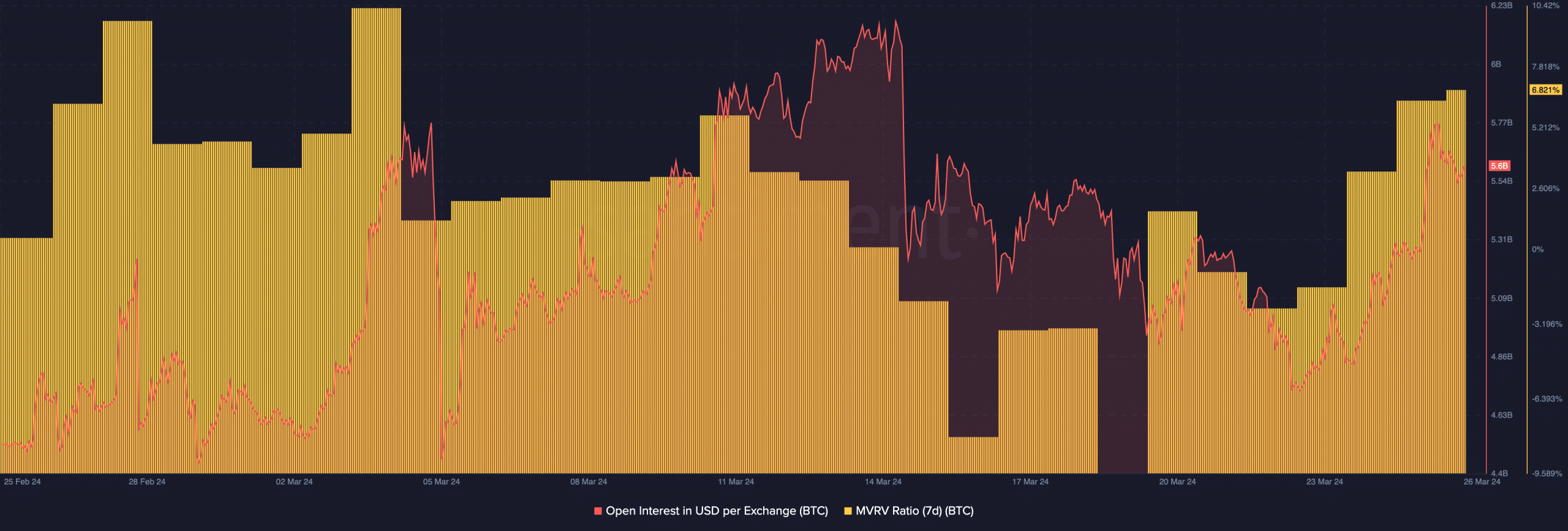This screenshot has width=1568, height=531.
Task: Select the 5.6B current value label
Action: [1499, 166]
